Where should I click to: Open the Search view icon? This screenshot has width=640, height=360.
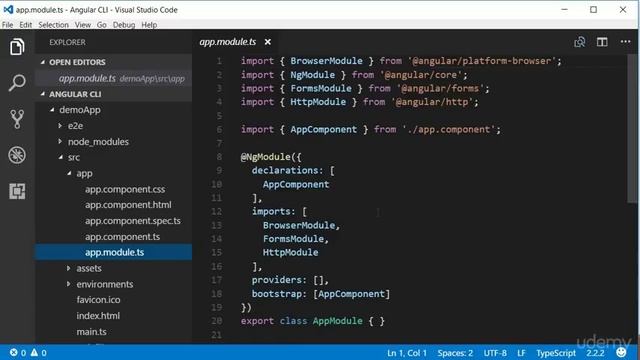17,83
